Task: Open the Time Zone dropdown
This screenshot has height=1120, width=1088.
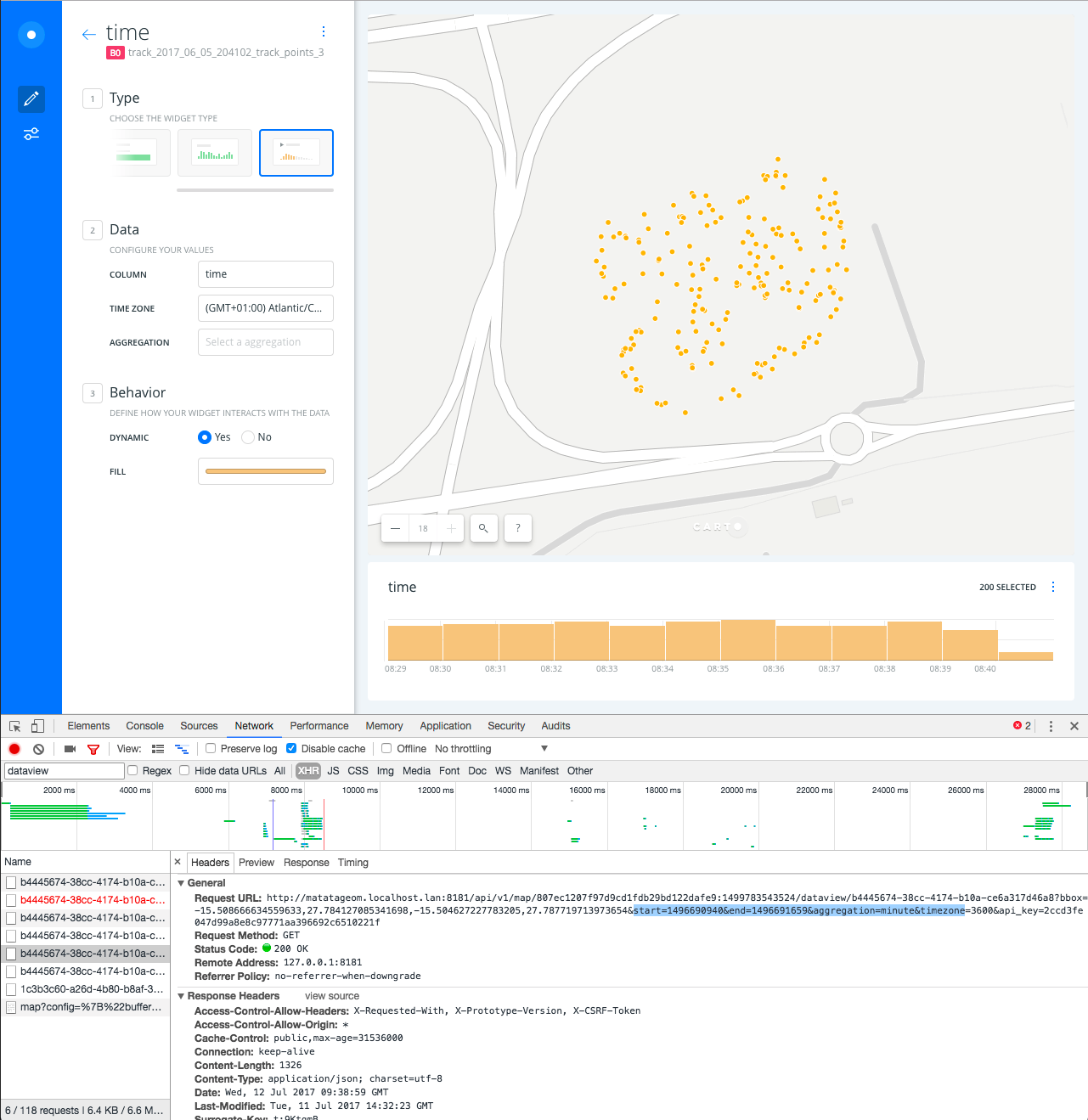Action: (x=266, y=308)
